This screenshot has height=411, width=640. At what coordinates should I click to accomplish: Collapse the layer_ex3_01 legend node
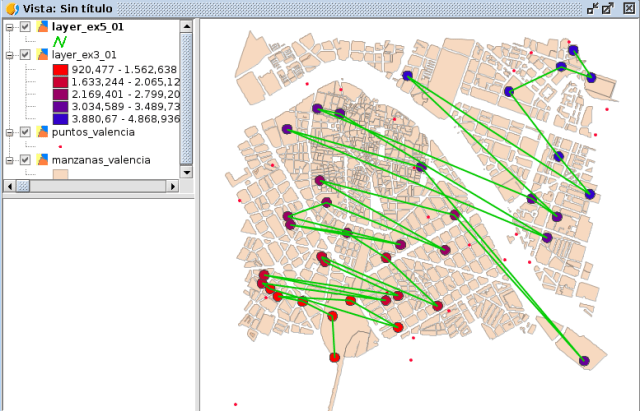click(9, 55)
